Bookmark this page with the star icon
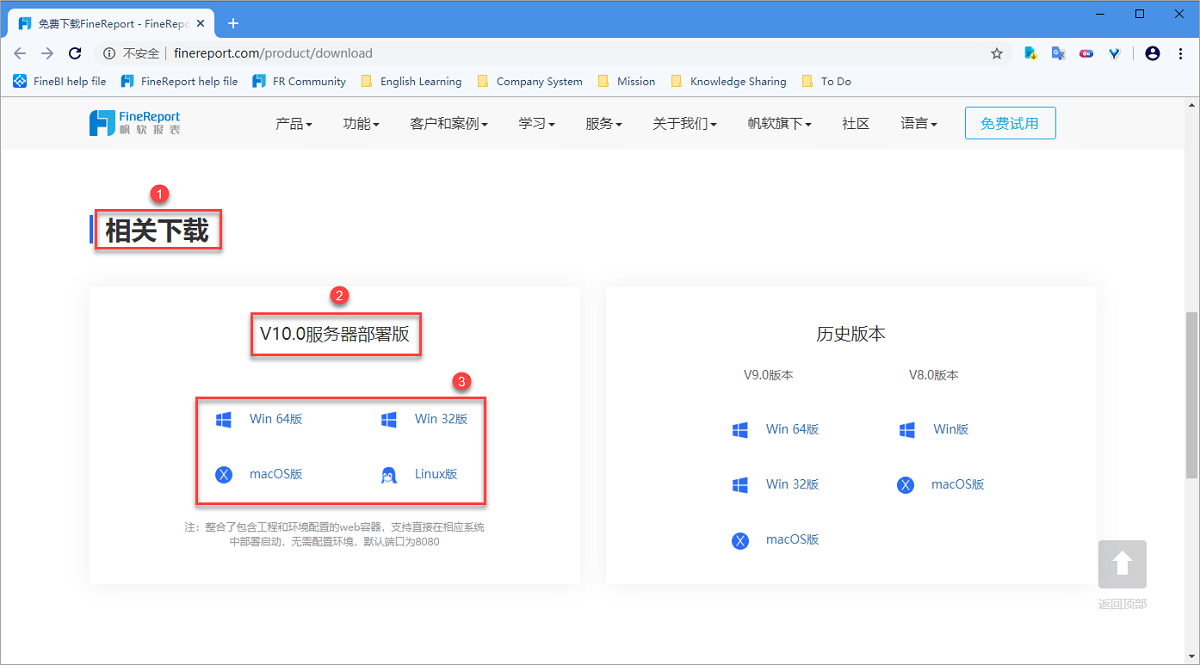Image resolution: width=1200 pixels, height=665 pixels. 996,53
